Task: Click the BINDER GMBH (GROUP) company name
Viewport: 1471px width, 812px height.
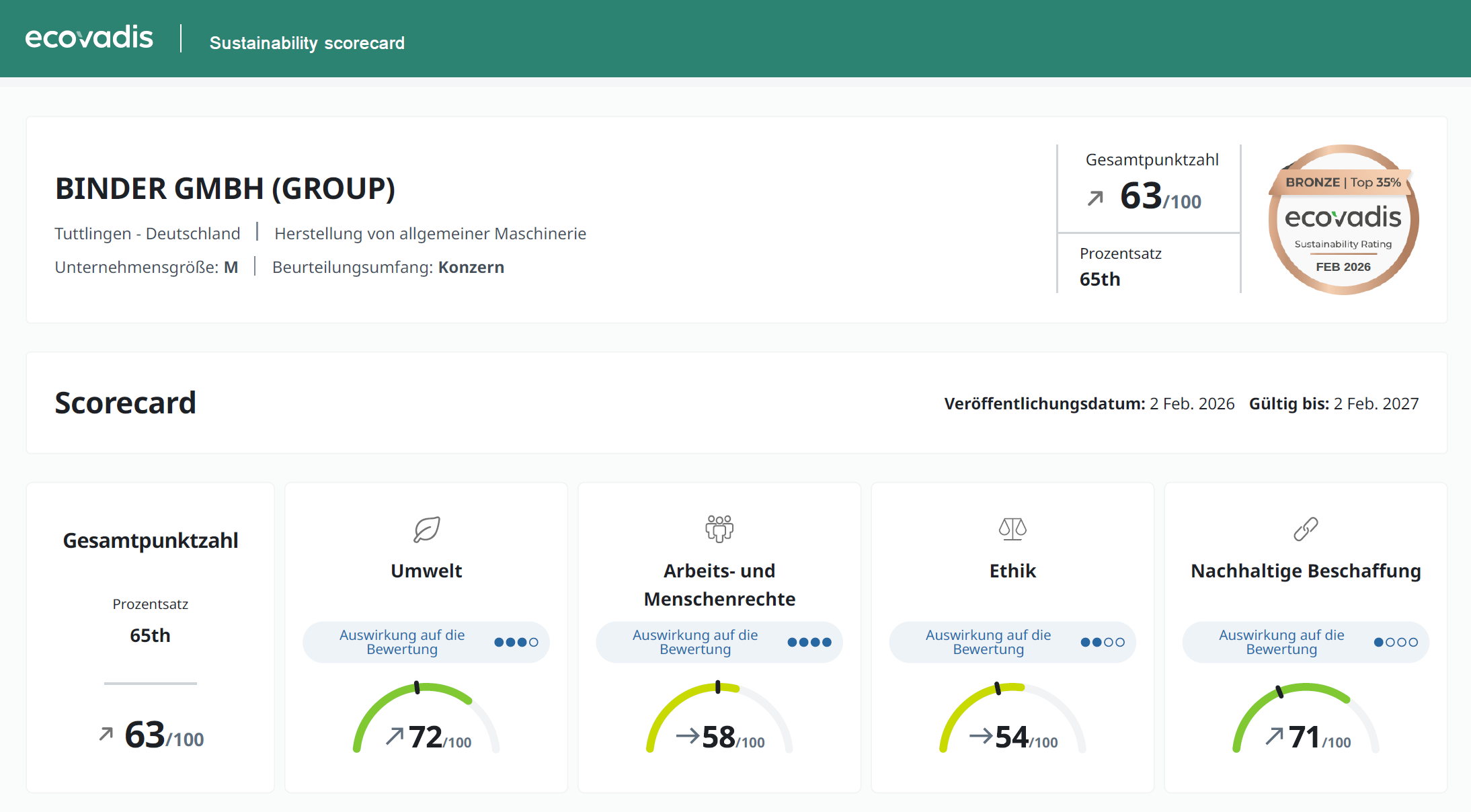Action: pyautogui.click(x=225, y=189)
